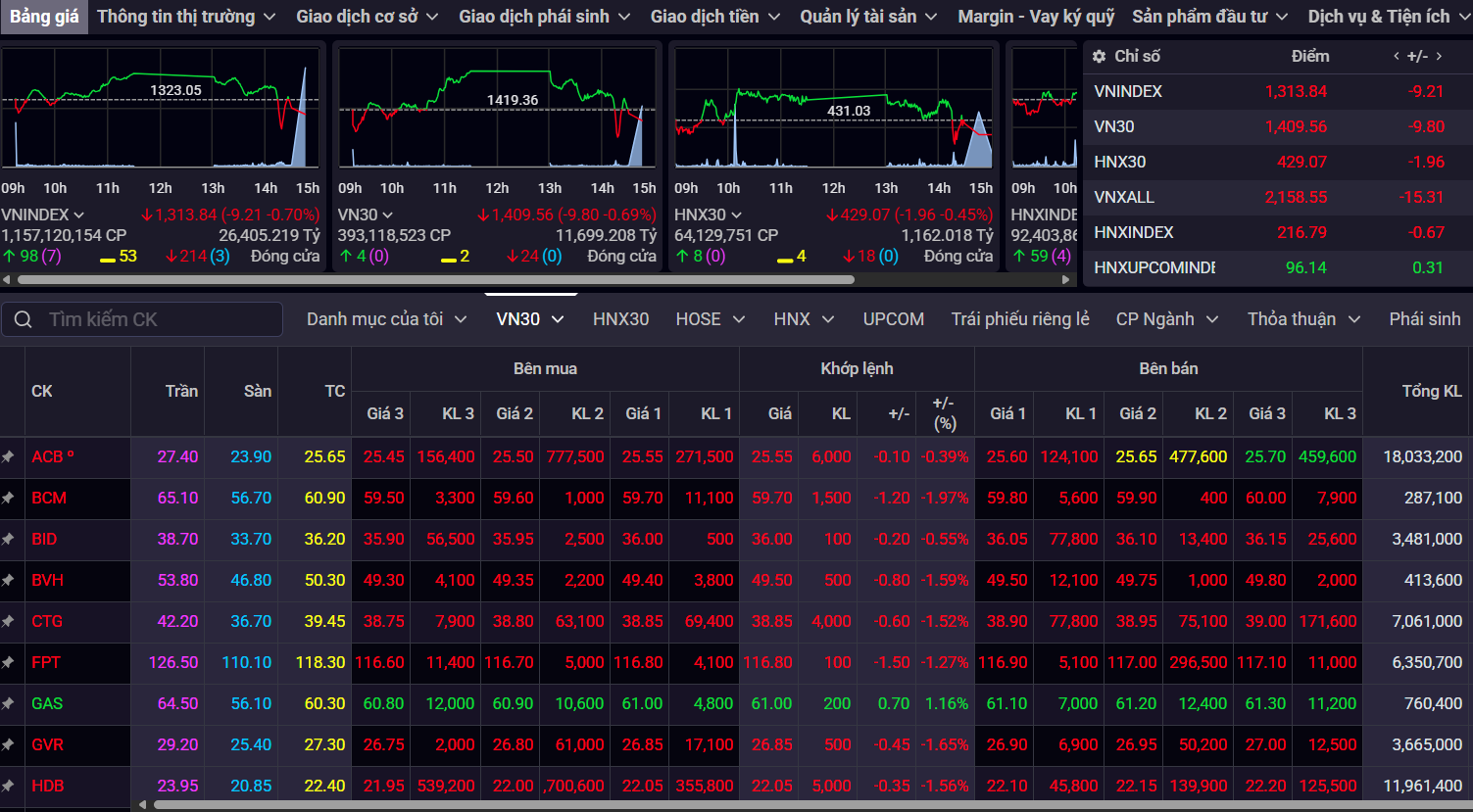The width and height of the screenshot is (1473, 812).
Task: Select HNXINDEX row in index list
Action: coord(1277,232)
